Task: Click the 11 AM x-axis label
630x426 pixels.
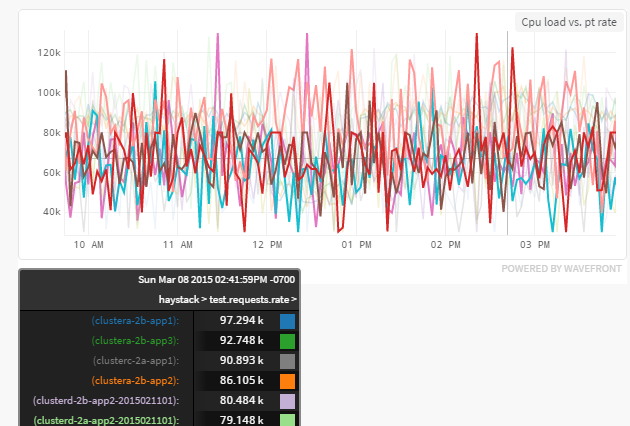Action: click(178, 245)
